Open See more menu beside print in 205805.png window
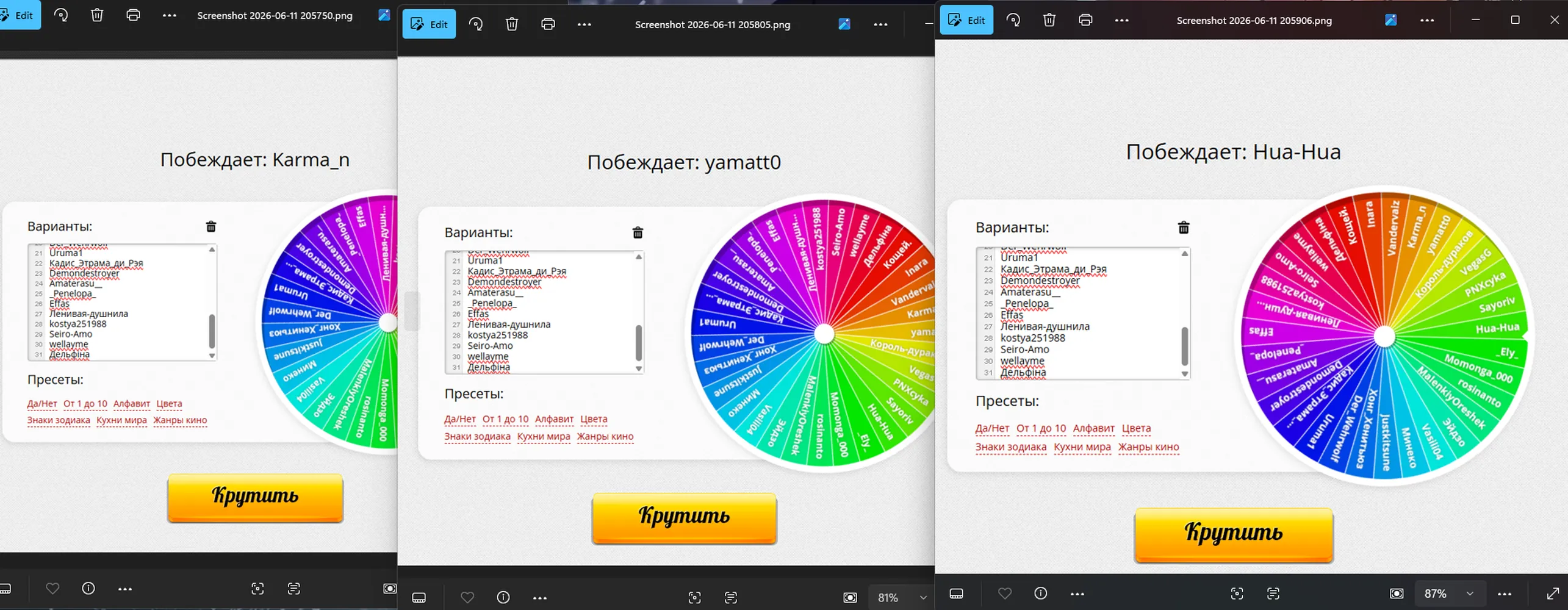 coord(584,24)
